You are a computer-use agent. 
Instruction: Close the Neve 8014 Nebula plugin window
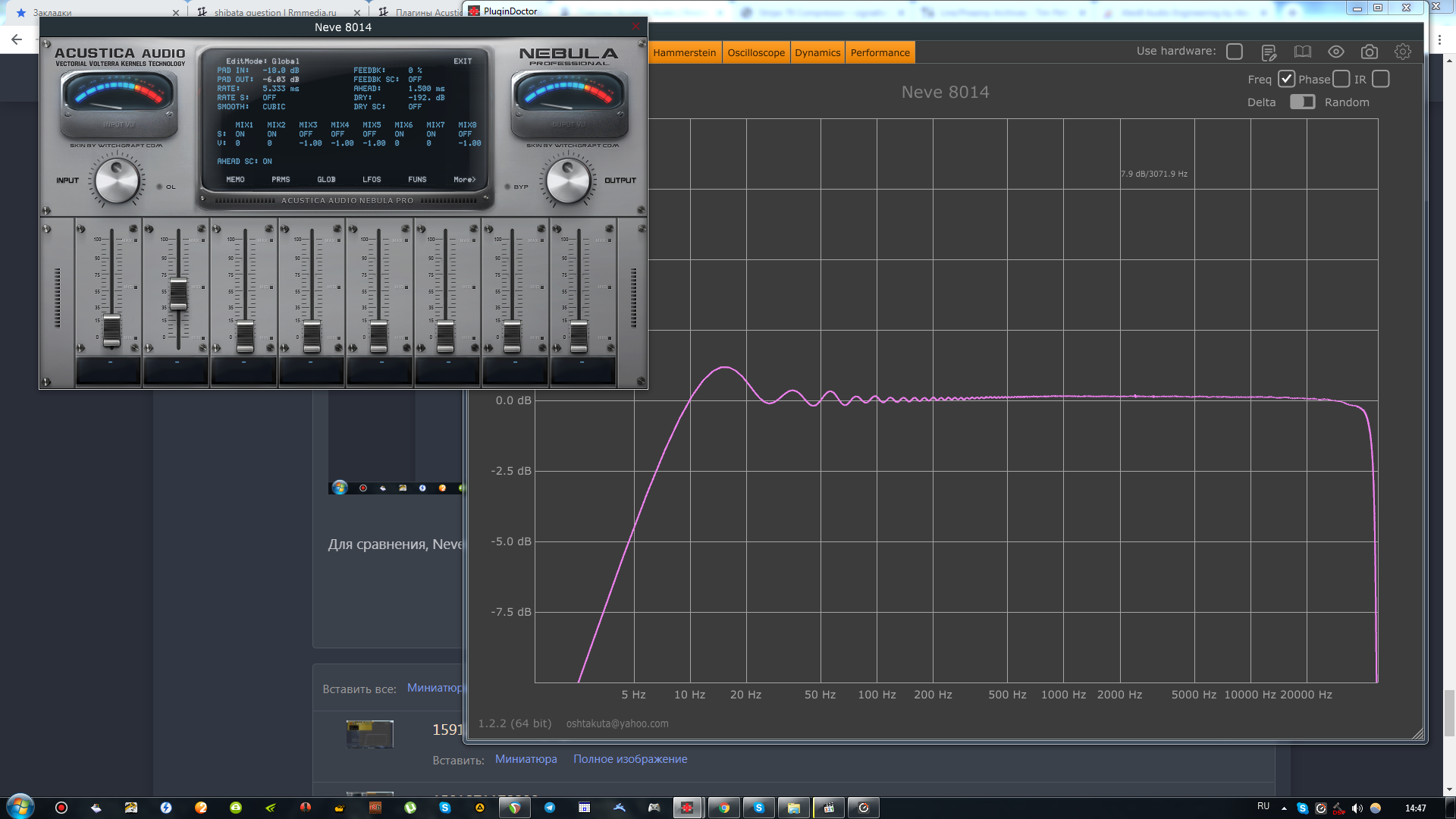pyautogui.click(x=635, y=27)
